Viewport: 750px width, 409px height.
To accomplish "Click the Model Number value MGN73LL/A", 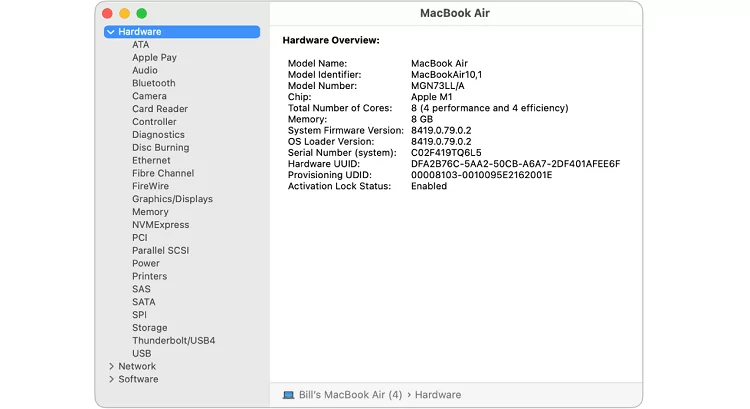I will pos(438,86).
